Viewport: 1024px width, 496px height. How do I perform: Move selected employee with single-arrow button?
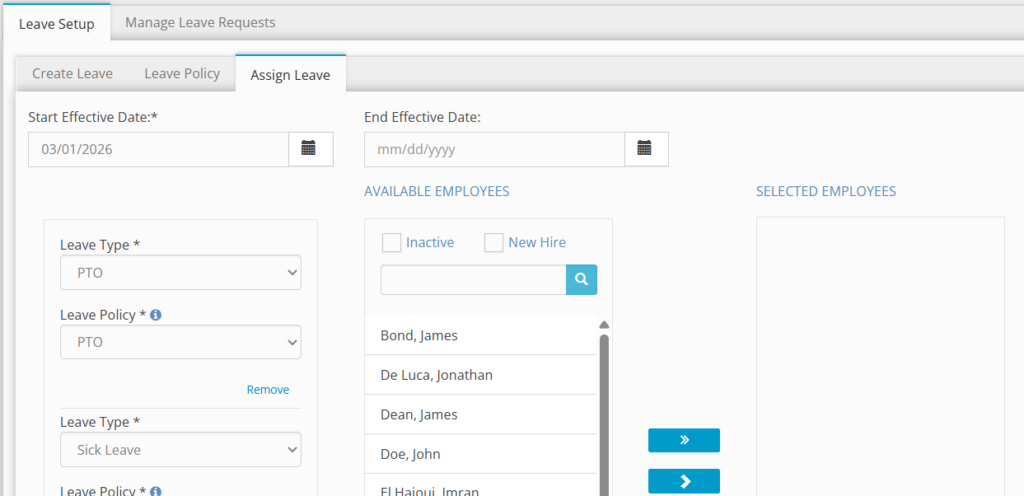click(683, 481)
